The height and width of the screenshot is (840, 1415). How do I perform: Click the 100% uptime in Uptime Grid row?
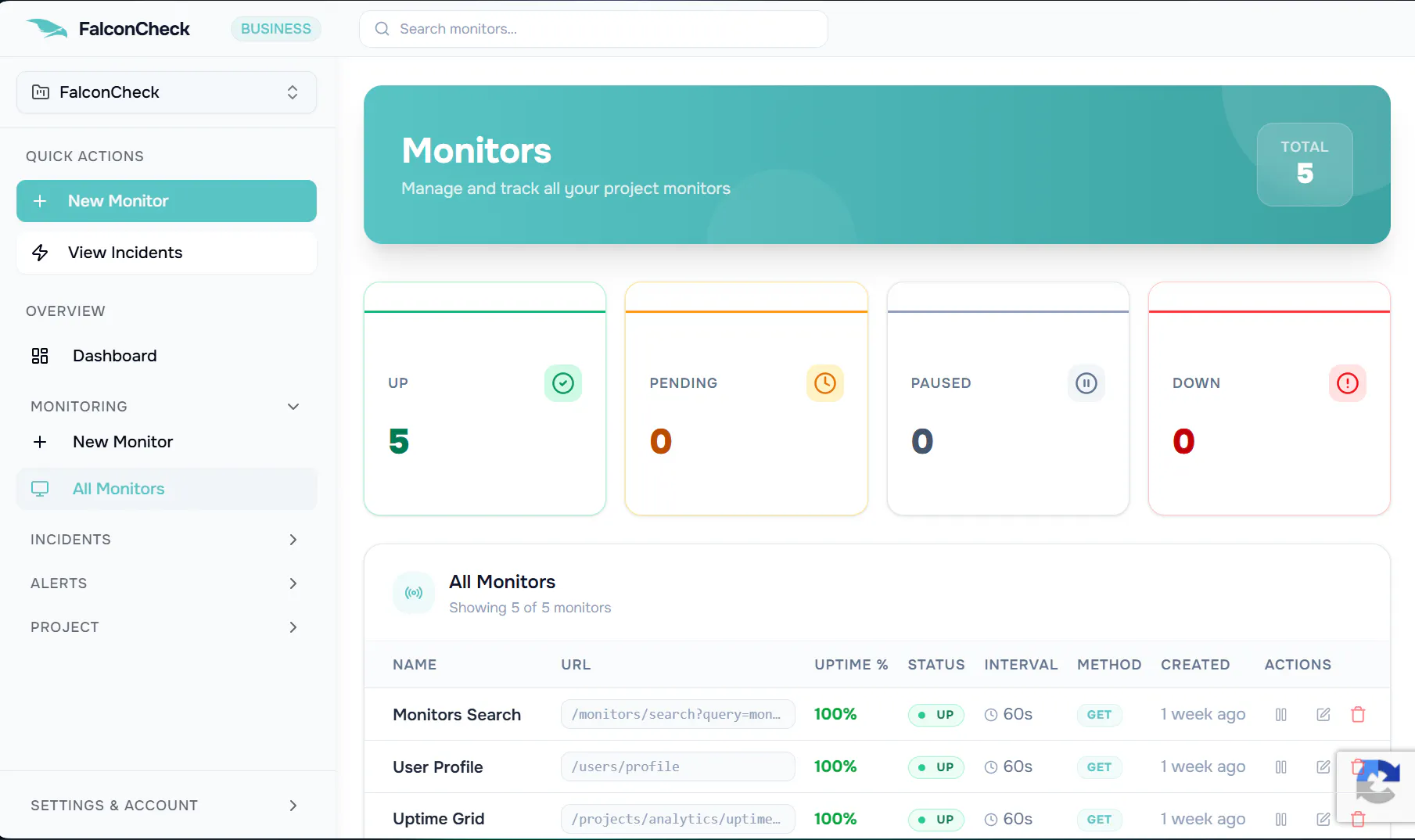click(835, 819)
